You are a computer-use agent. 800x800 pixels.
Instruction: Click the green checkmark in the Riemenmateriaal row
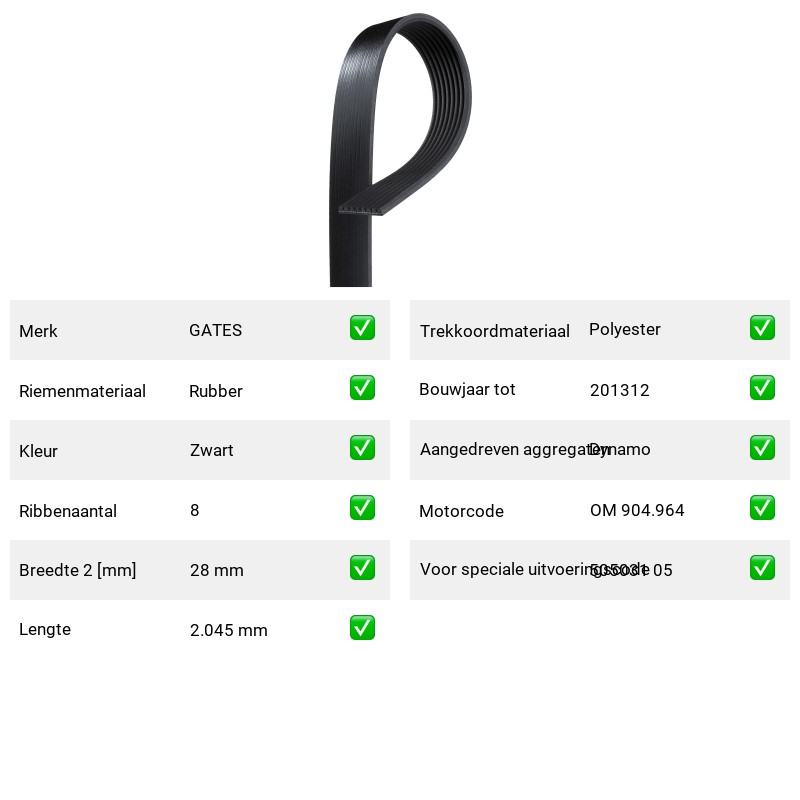362,388
